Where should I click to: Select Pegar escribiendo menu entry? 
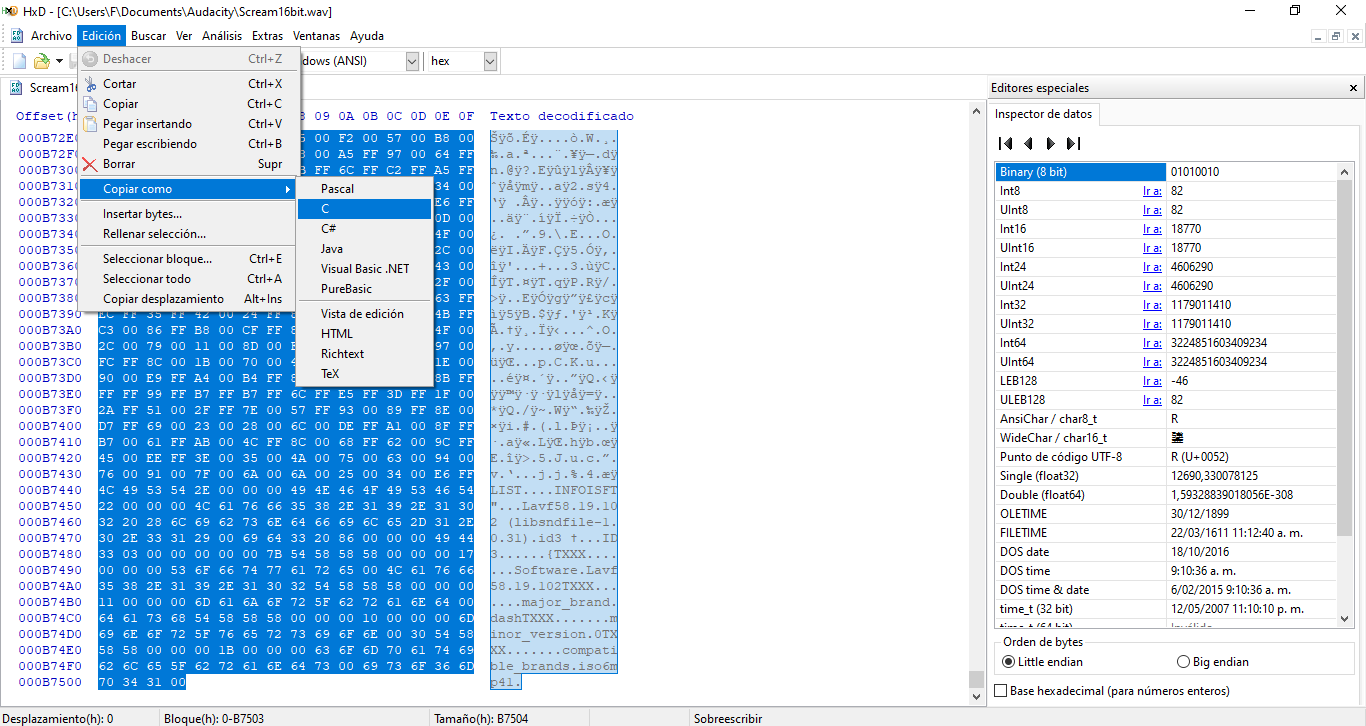[189, 144]
